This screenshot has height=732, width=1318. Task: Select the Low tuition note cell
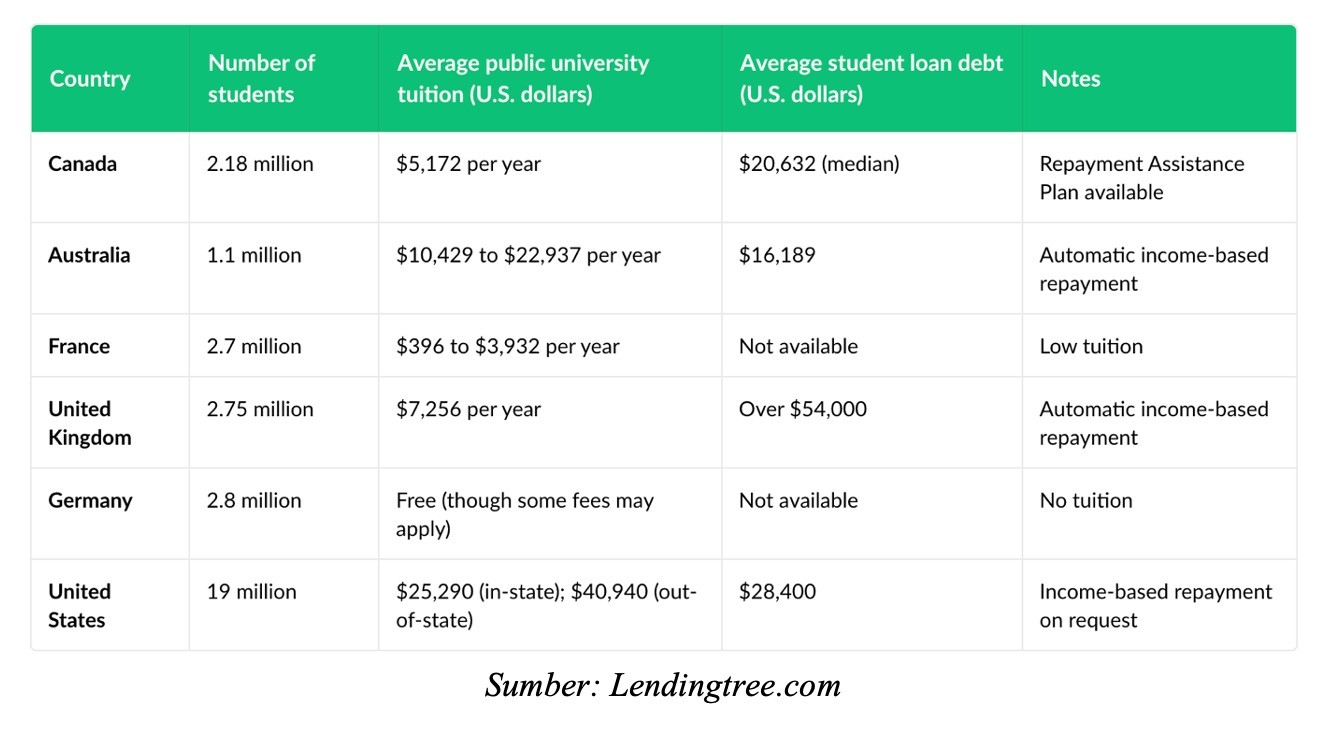click(x=1091, y=346)
